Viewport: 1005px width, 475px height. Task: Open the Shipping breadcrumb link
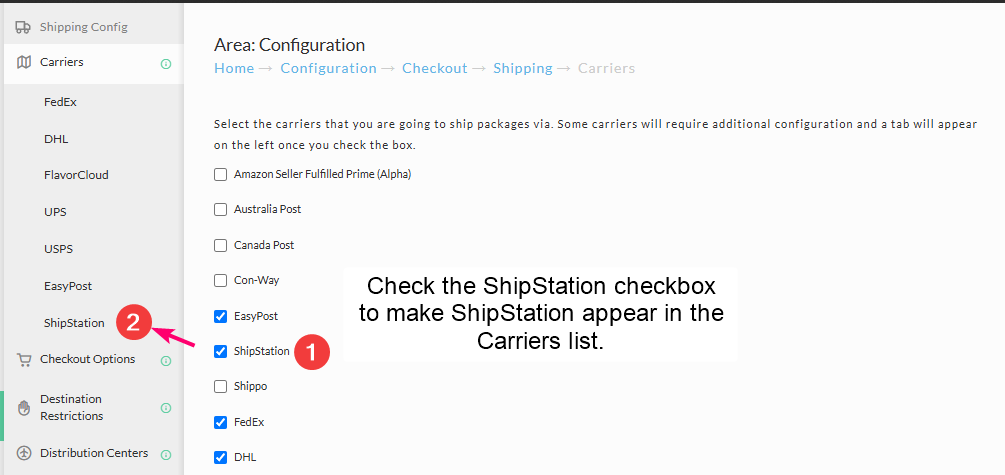click(522, 68)
